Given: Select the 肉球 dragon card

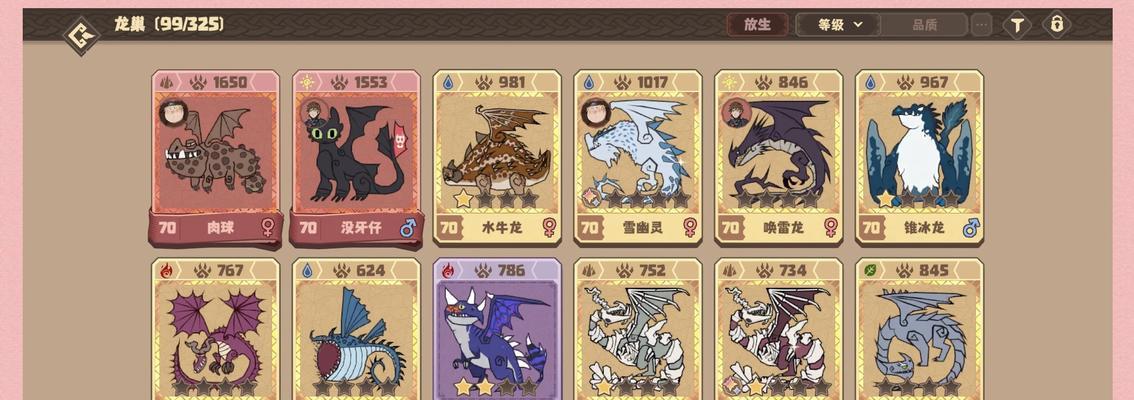Looking at the screenshot, I should click(x=215, y=158).
